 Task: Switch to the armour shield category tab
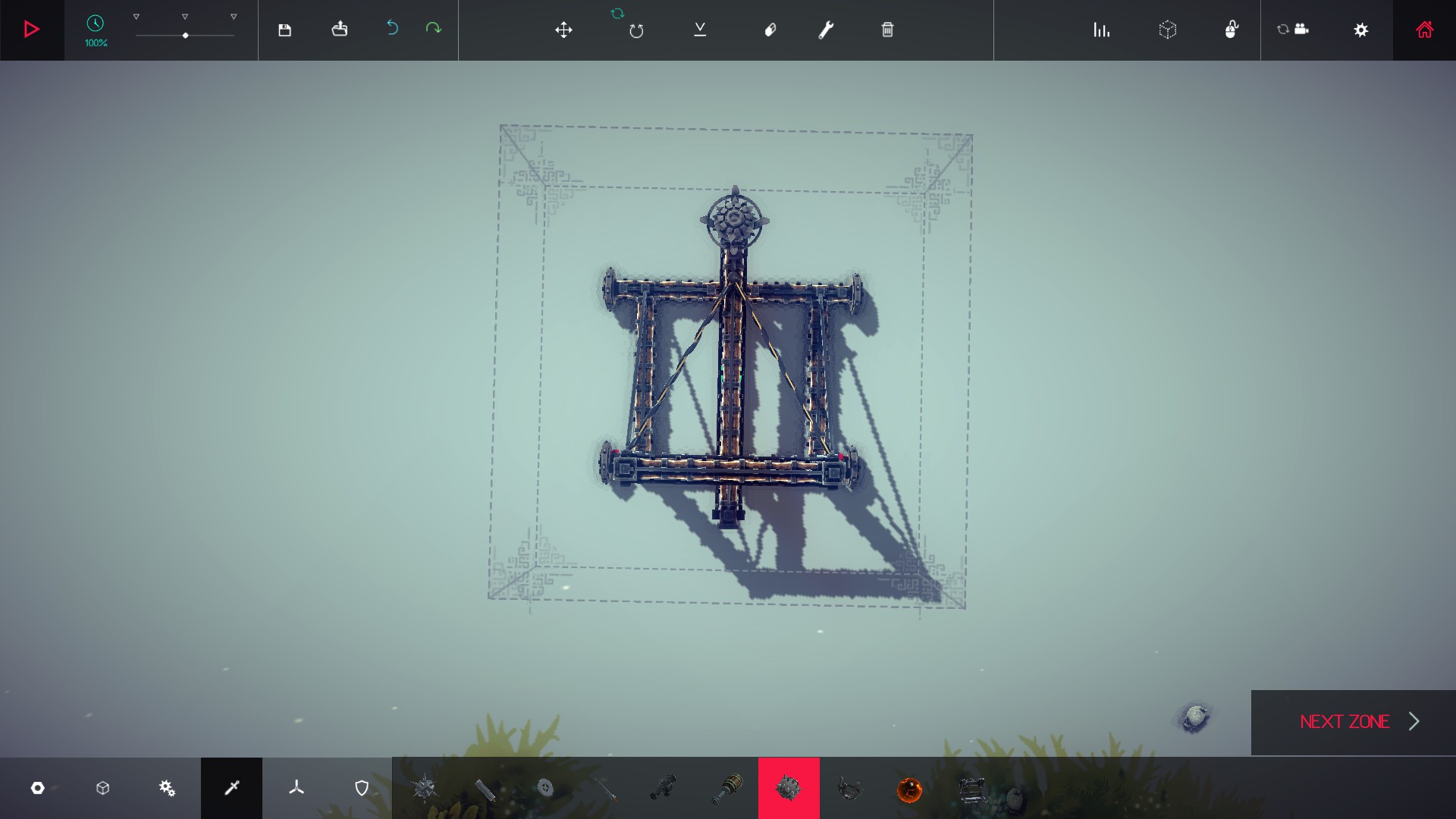coord(362,788)
